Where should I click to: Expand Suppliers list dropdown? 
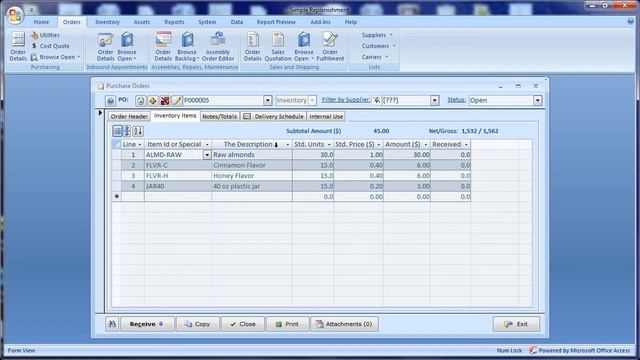(377, 35)
